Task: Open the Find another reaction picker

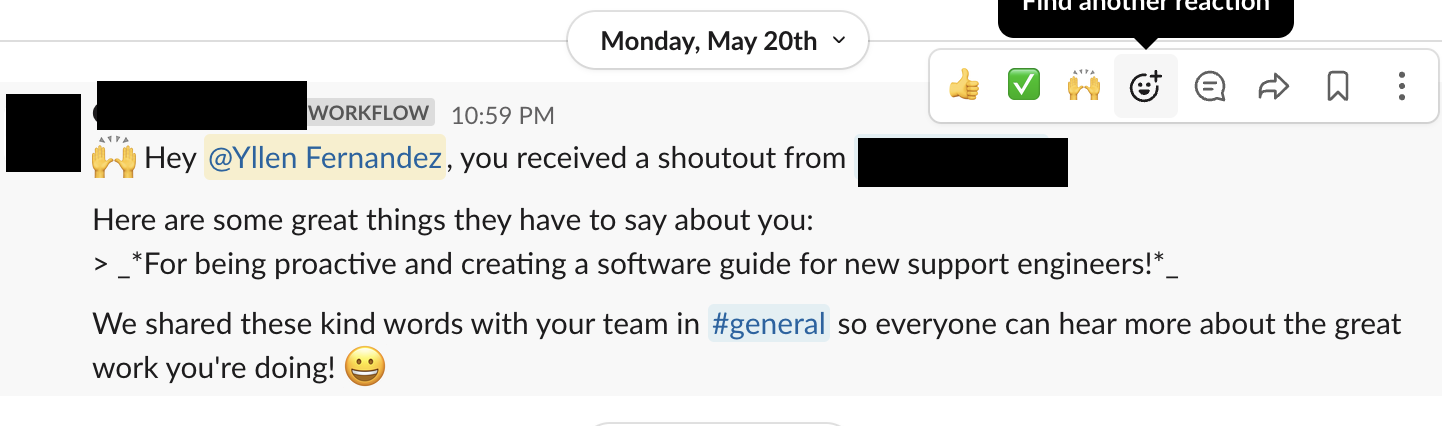Action: (x=1145, y=87)
